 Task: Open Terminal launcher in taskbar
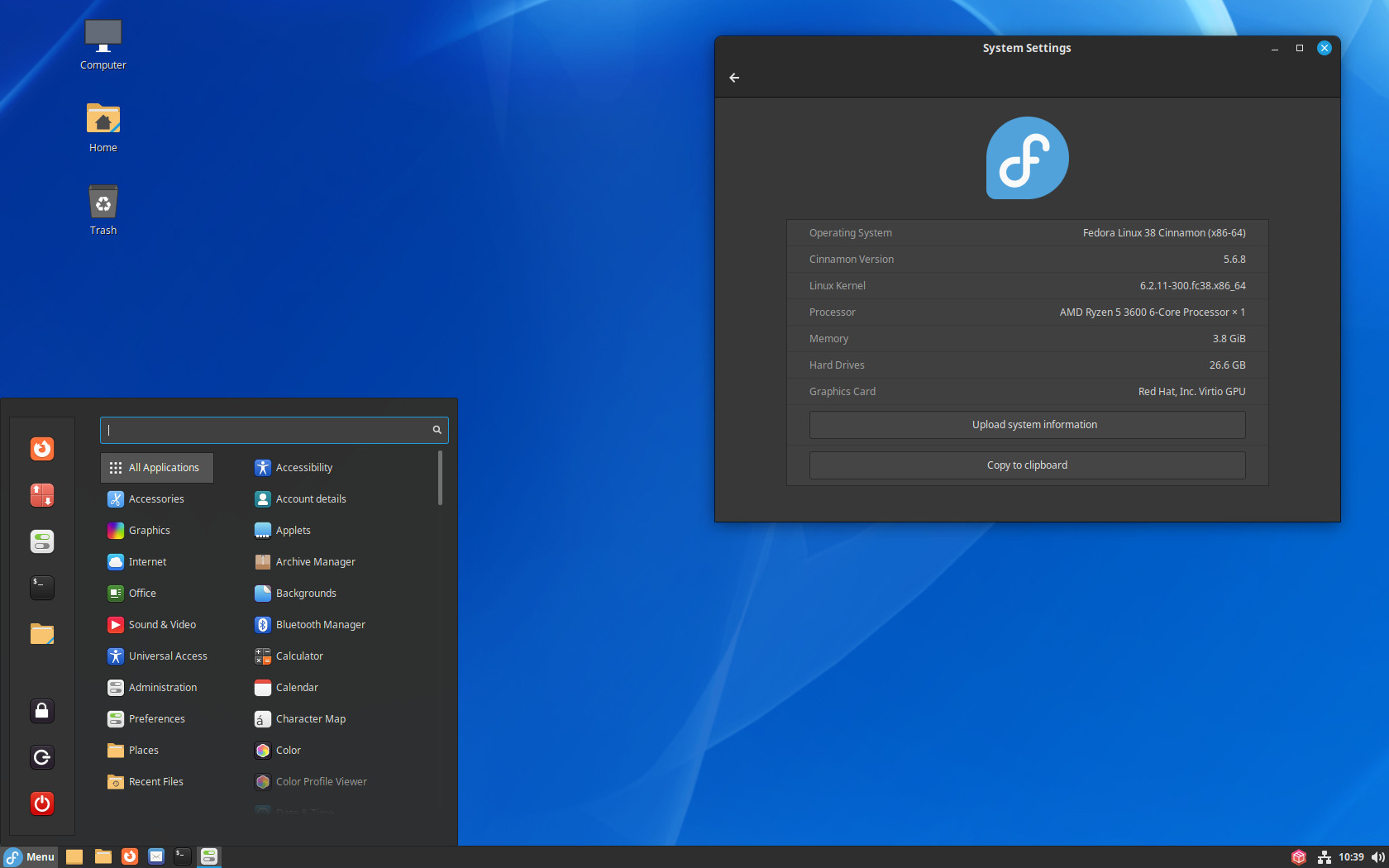(183, 856)
